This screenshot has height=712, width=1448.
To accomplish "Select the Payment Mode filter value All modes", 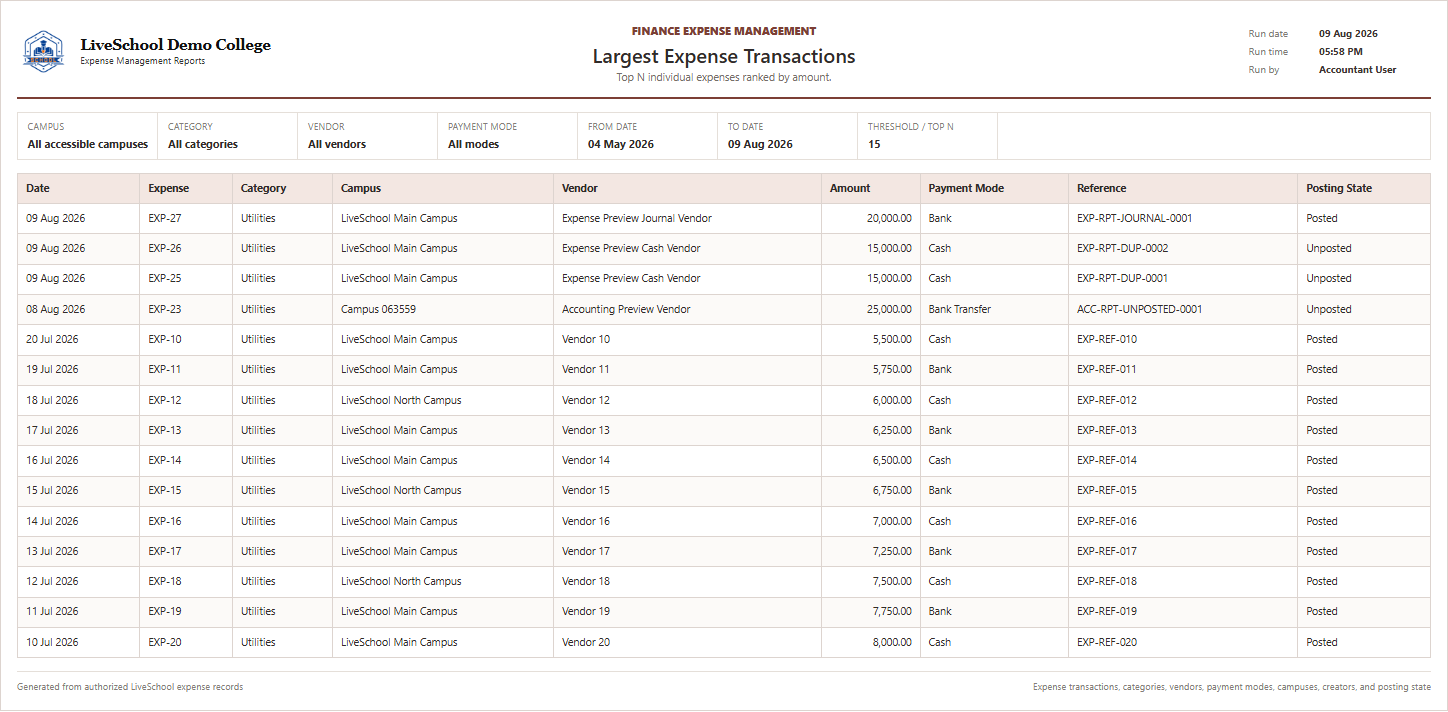I will click(x=473, y=144).
